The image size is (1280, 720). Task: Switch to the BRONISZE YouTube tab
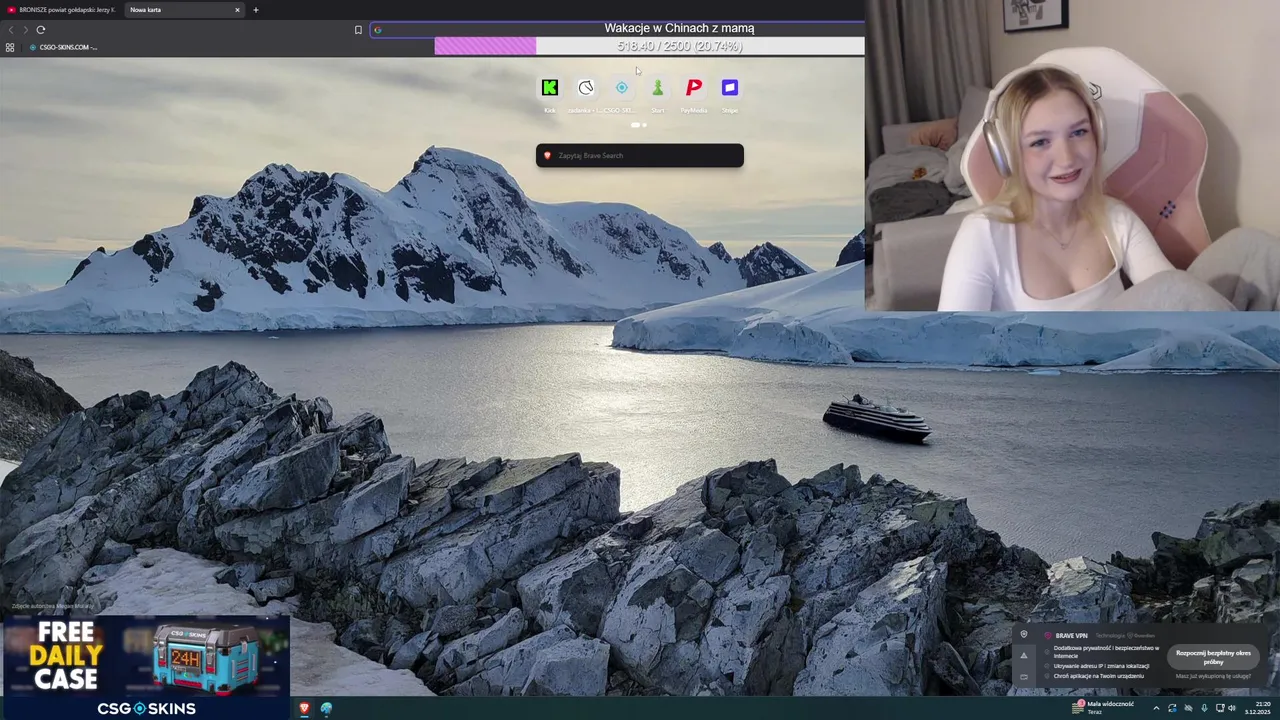pos(61,10)
